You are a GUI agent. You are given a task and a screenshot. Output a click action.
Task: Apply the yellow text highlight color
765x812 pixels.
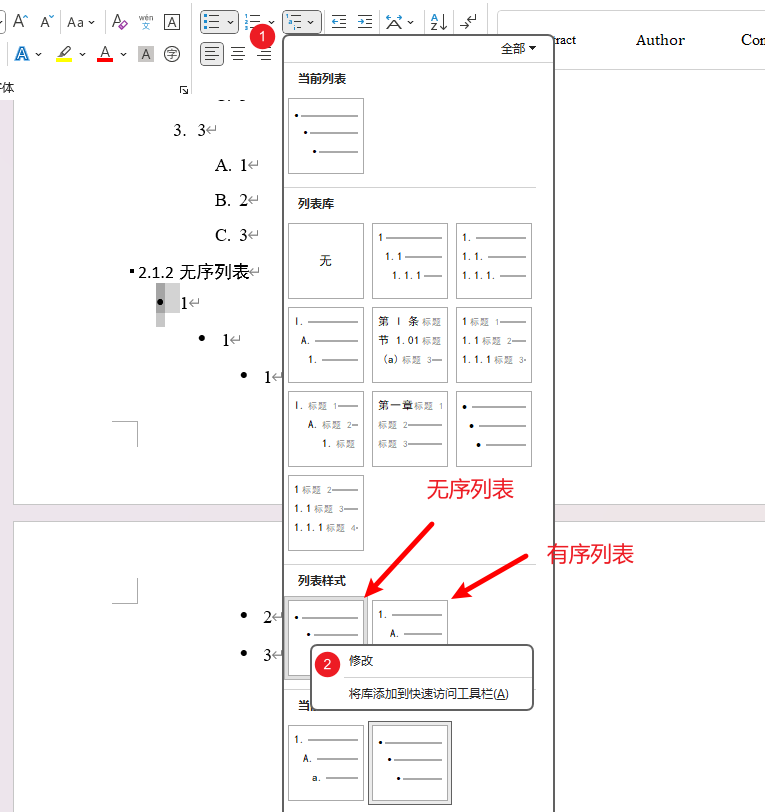coord(64,54)
